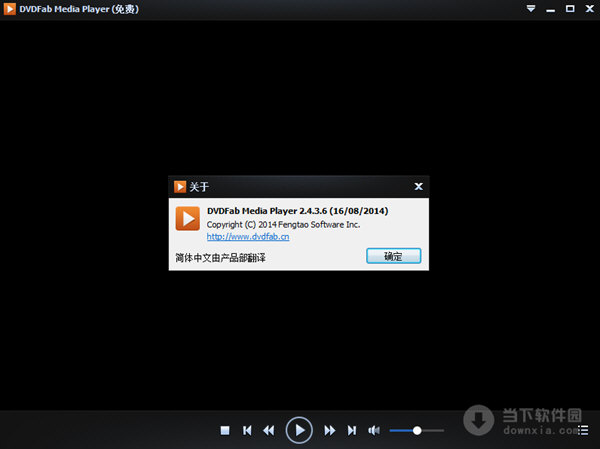Maximize the DVDFab Media Player window

[x=570, y=8]
